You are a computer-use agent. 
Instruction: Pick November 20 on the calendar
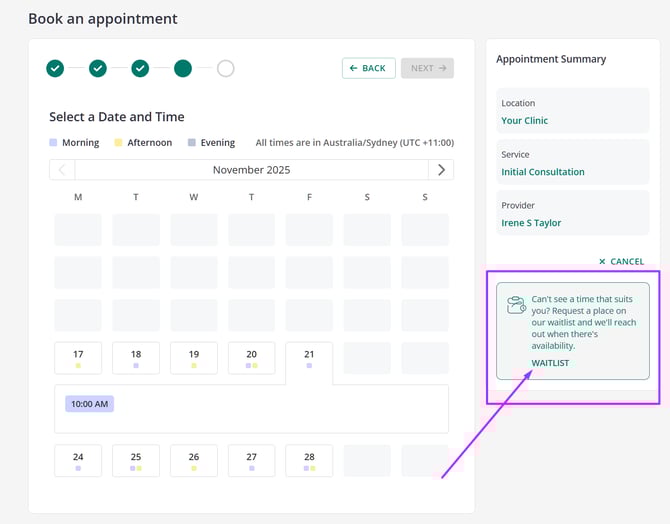click(x=252, y=358)
